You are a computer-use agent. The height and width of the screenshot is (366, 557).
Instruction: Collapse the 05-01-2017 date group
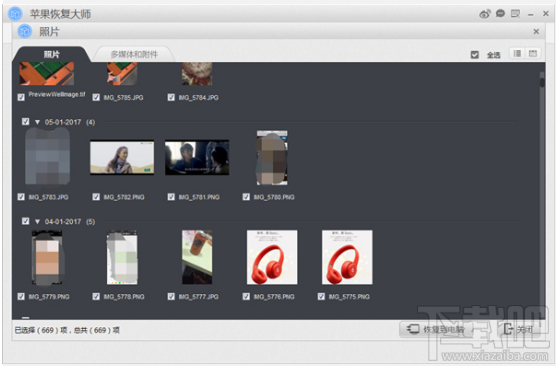pos(37,122)
